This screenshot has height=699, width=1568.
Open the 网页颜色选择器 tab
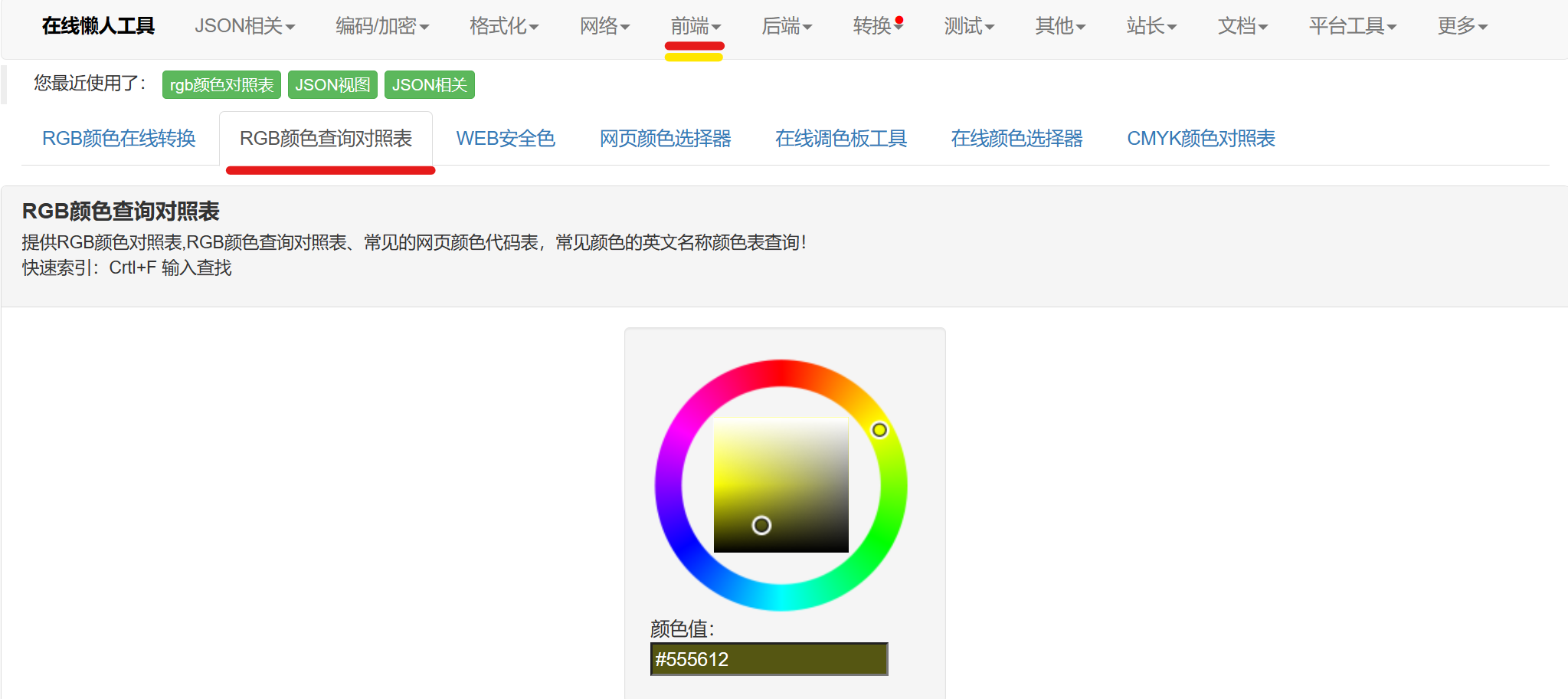tap(665, 139)
